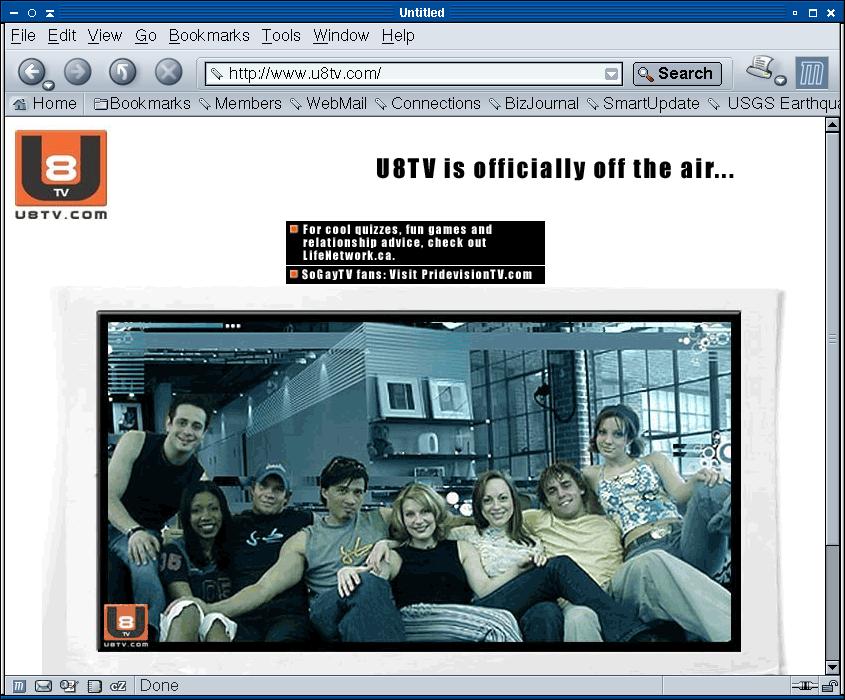Click the vertical scrollbar down arrow
This screenshot has height=700, width=845.
point(832,667)
